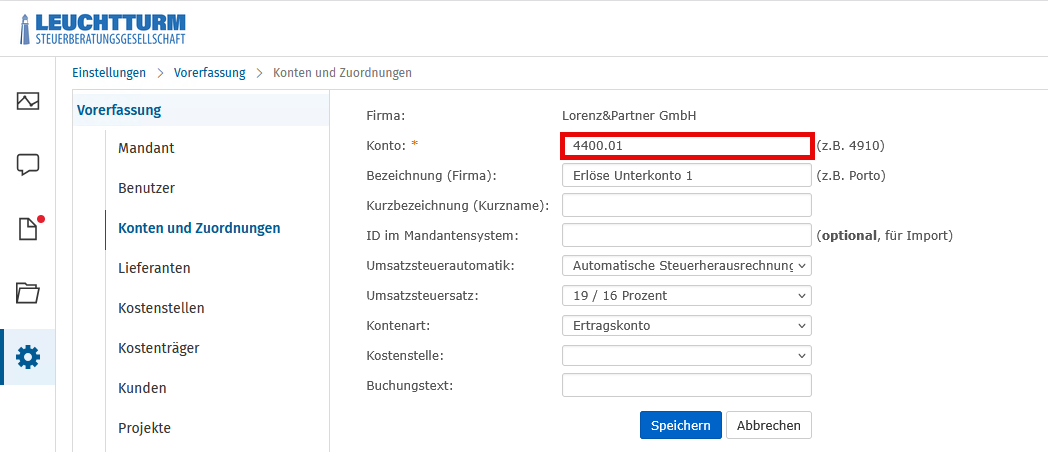The height and width of the screenshot is (452, 1048).
Task: Click the Kontenart: label
Action: 398,326
